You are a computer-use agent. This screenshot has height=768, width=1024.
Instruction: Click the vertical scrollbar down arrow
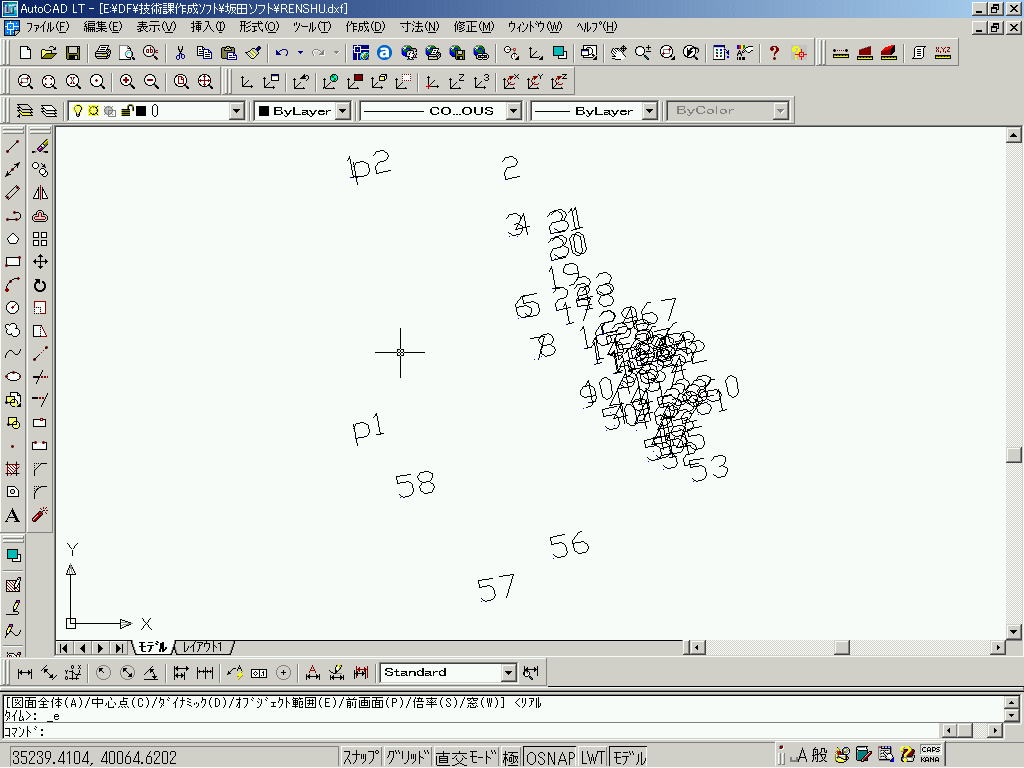(1014, 632)
